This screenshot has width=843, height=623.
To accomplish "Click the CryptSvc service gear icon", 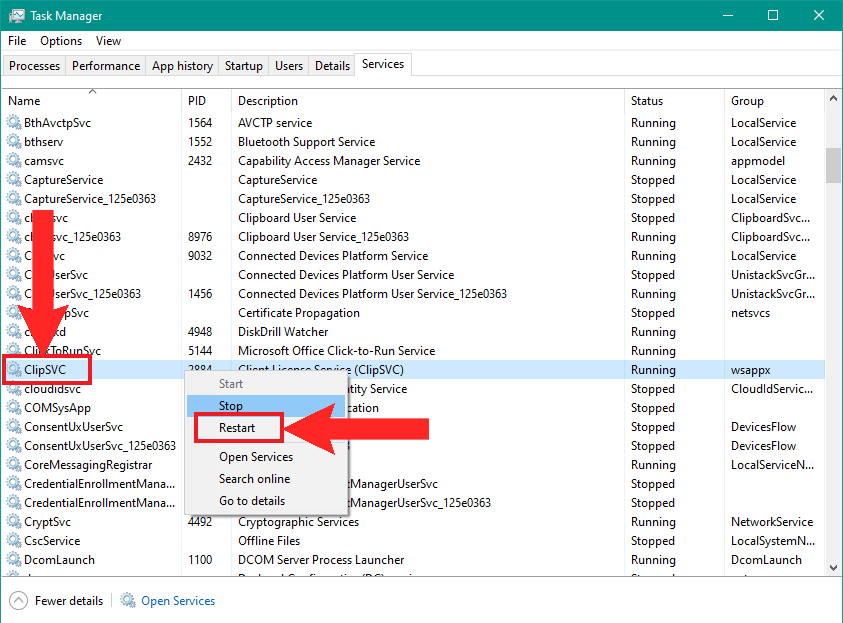I will [x=14, y=522].
